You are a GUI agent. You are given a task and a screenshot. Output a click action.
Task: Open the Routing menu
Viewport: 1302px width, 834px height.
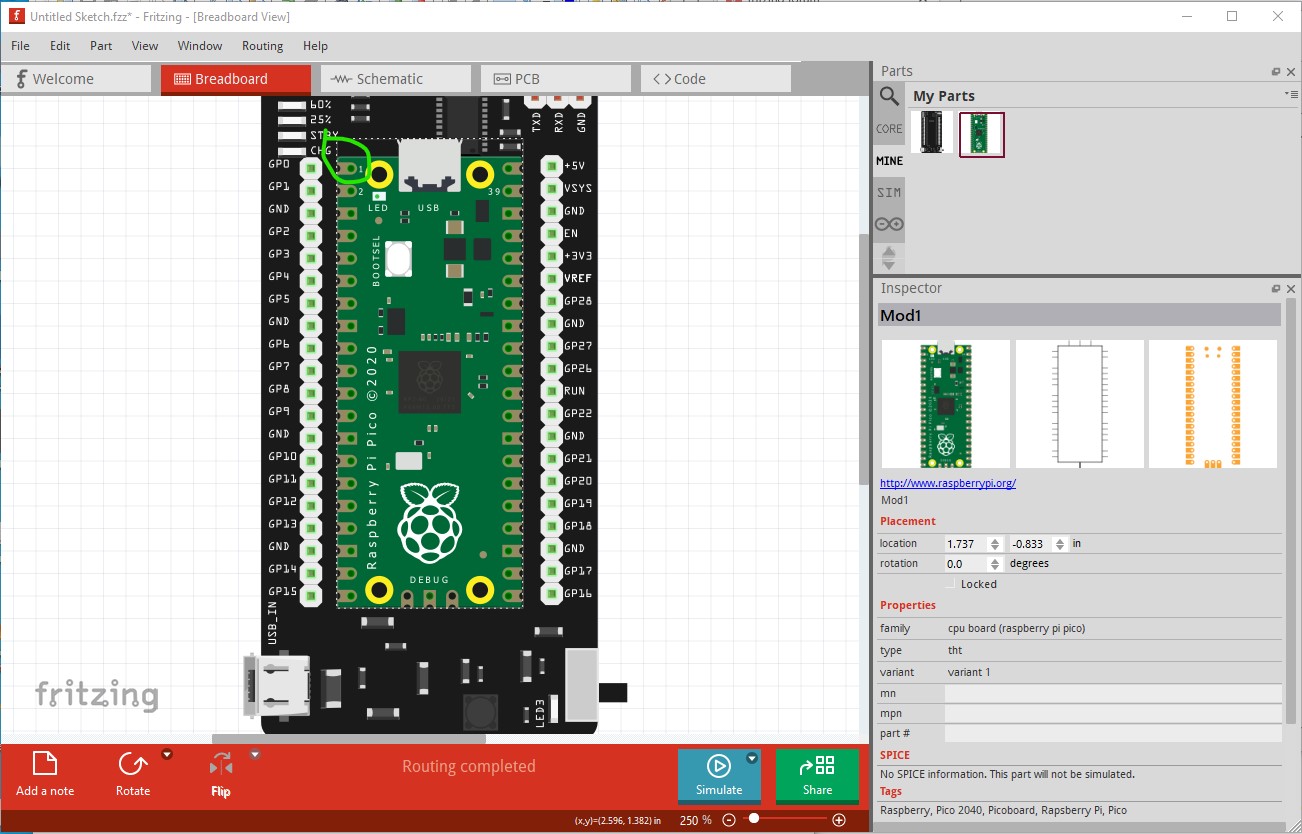pos(262,46)
